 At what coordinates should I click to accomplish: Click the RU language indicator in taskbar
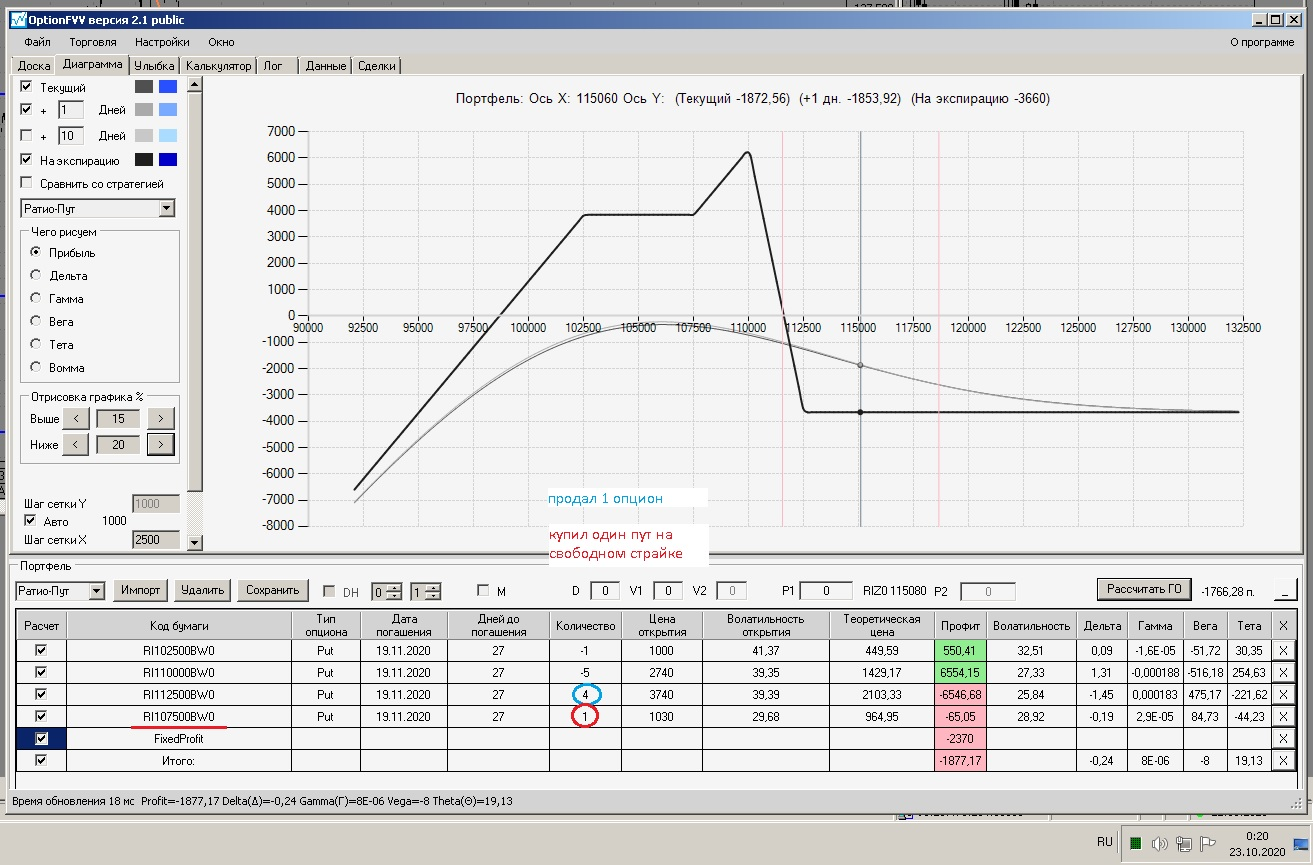pos(1104,842)
